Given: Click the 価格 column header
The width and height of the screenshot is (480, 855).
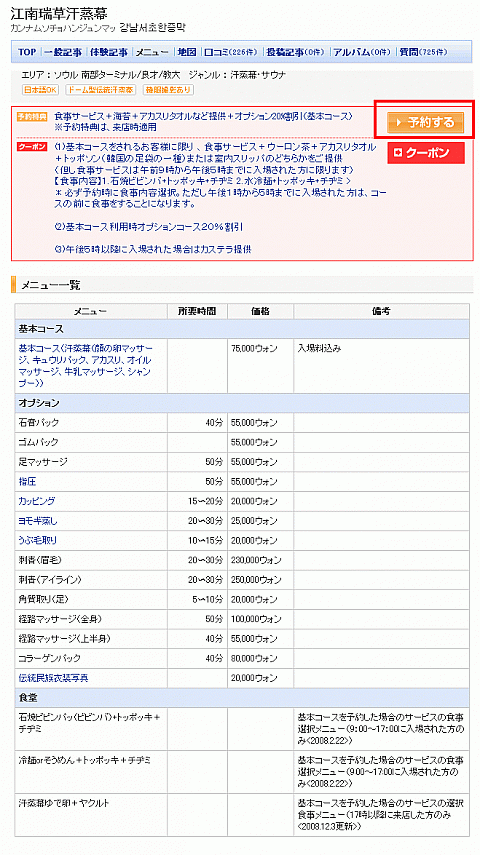Looking at the screenshot, I should (x=260, y=311).
